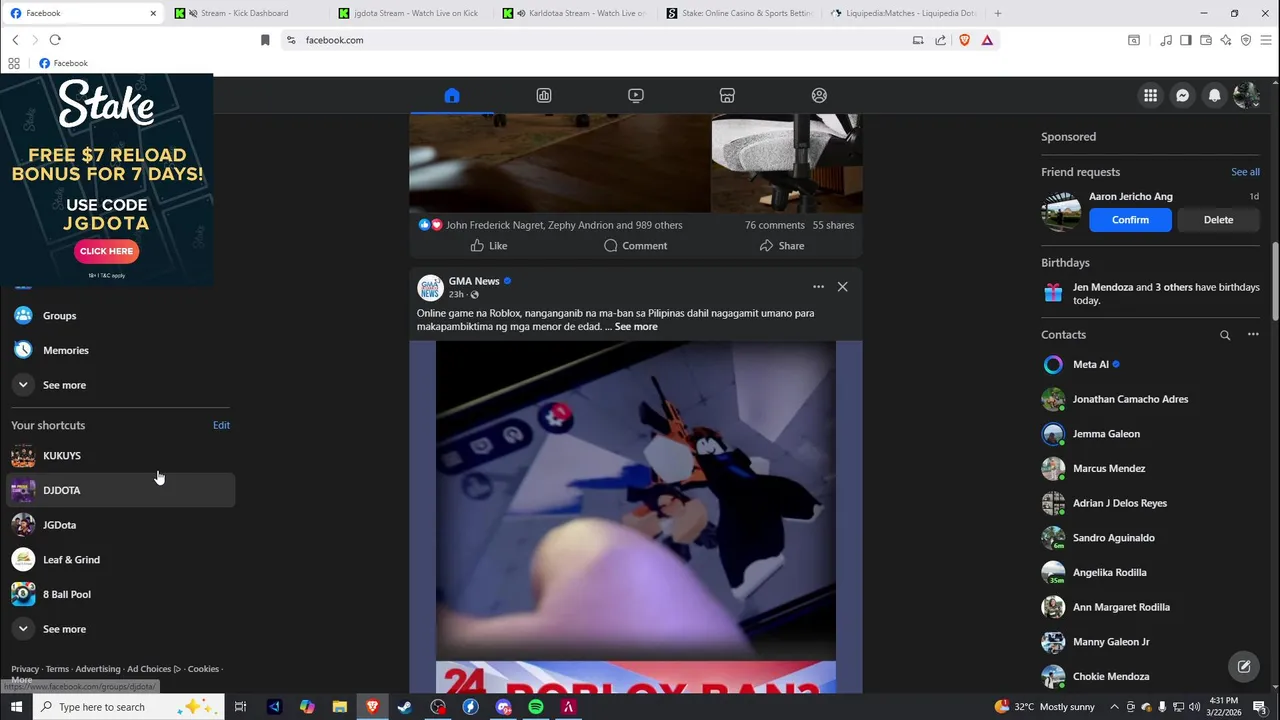
Task: Open the Roblox video thumbnail in post
Action: [x=635, y=517]
